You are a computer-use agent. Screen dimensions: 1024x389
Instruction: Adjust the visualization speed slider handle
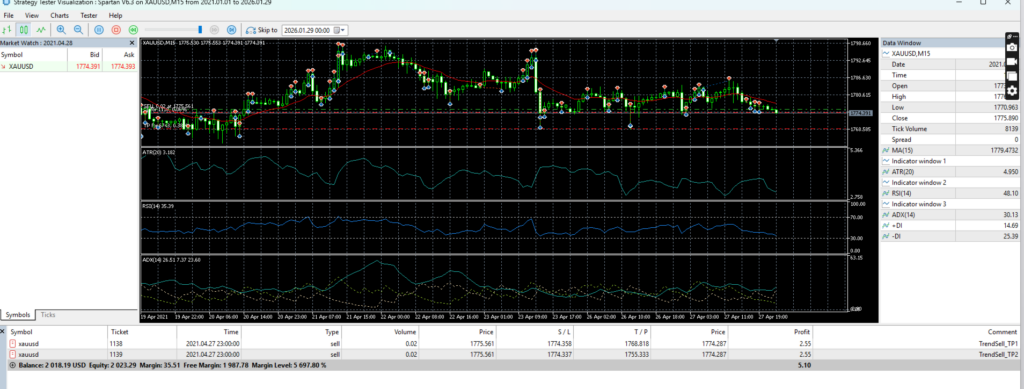click(200, 29)
